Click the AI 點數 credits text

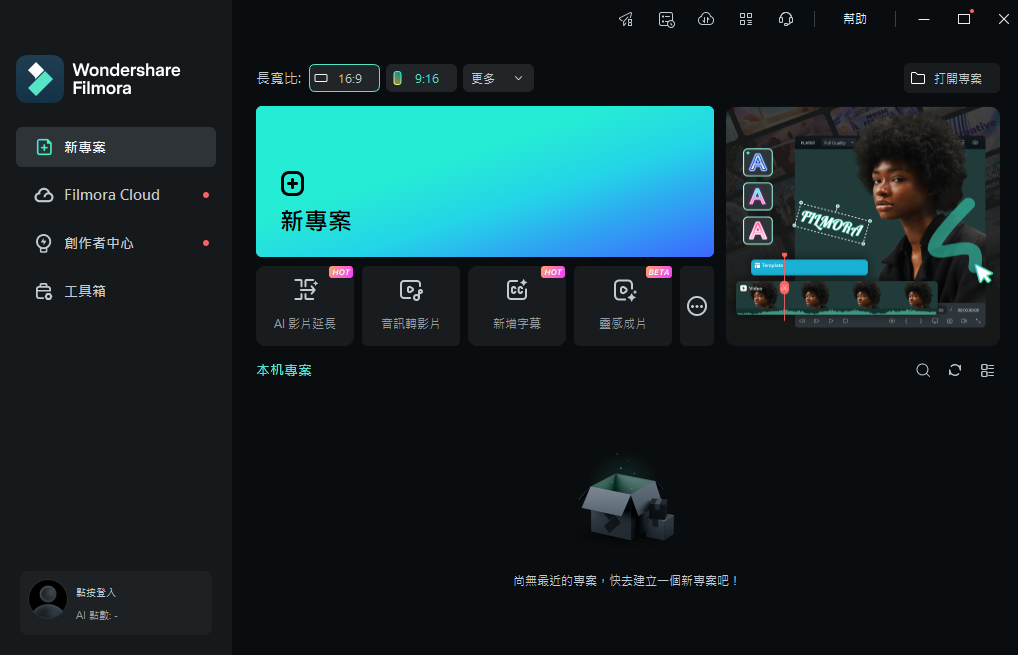coord(97,615)
